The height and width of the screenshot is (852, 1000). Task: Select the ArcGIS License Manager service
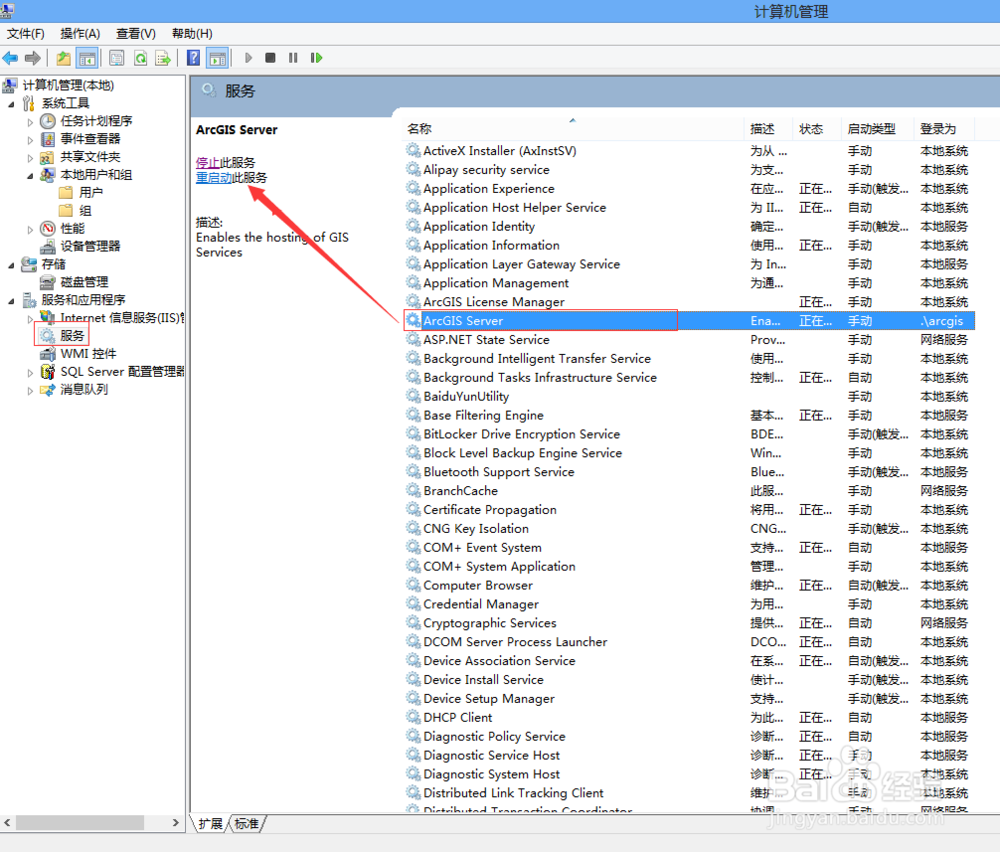coord(689,302)
